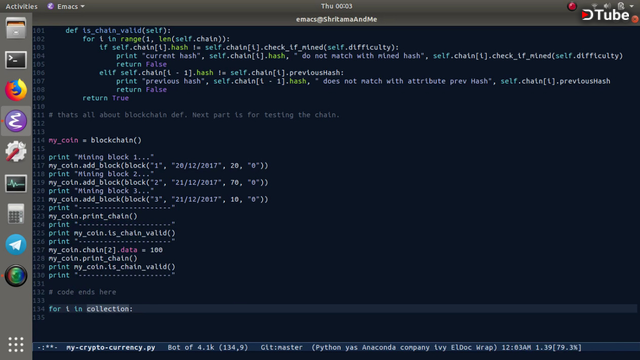
Task: Click buffer name my-crypto-currency.py in mode line
Action: point(111,347)
